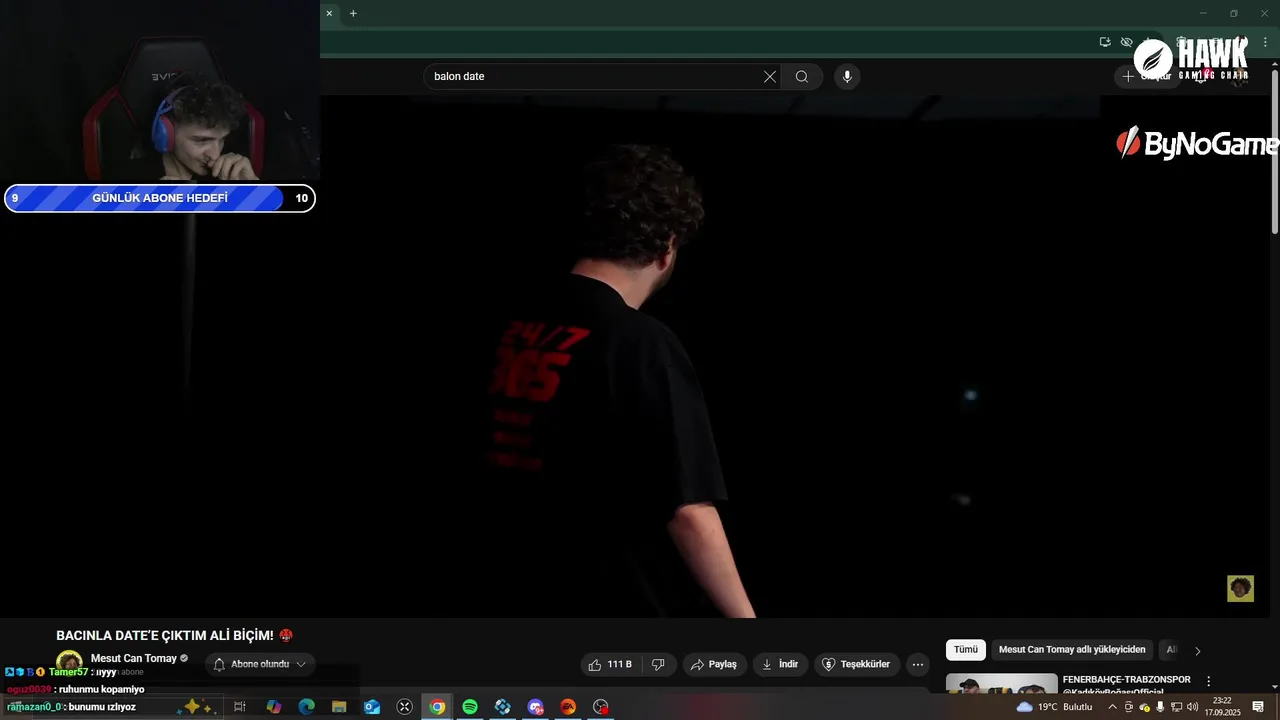Open the EA app from the taskbar

568,707
